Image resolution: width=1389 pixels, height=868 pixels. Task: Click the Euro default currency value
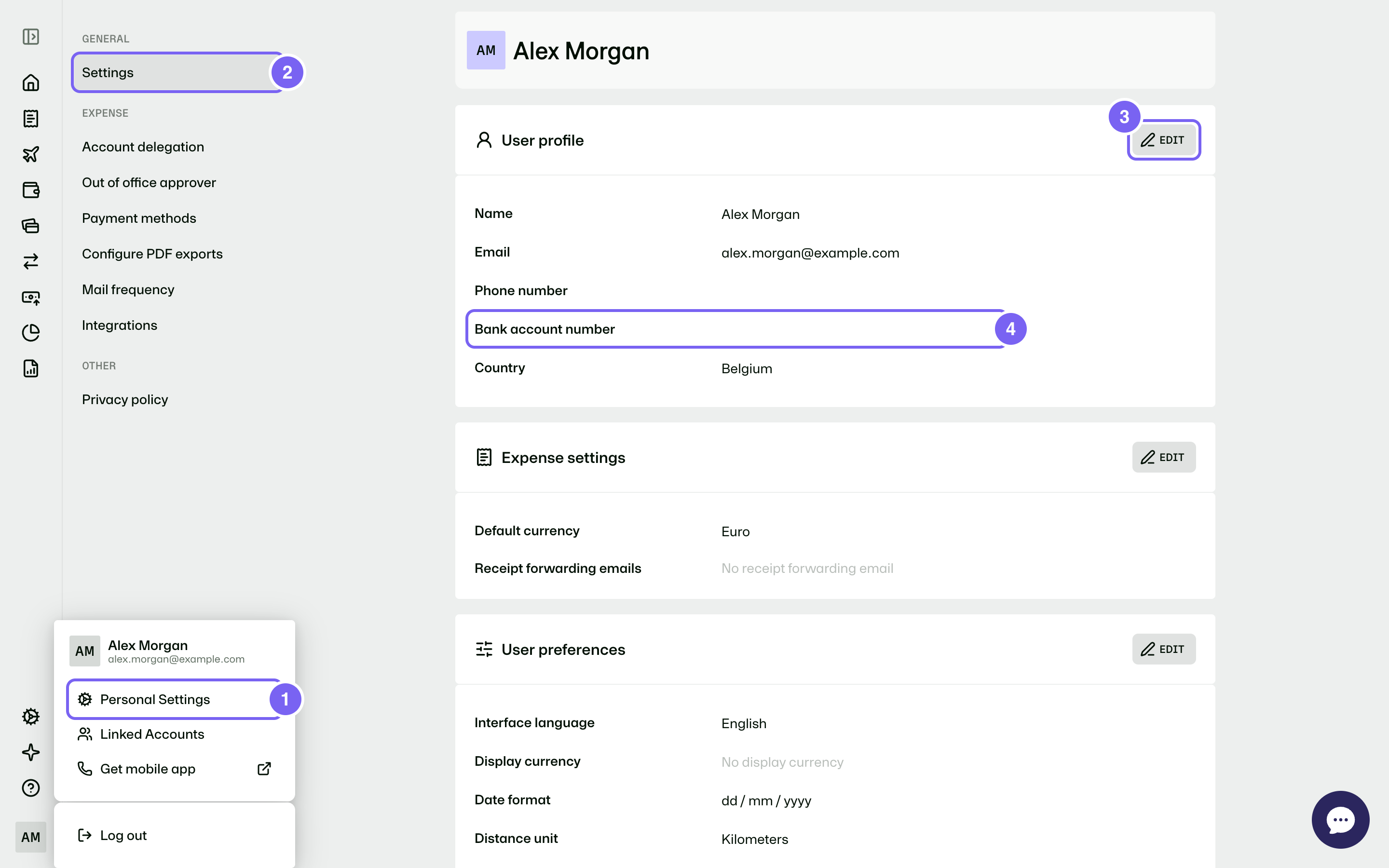pos(735,531)
